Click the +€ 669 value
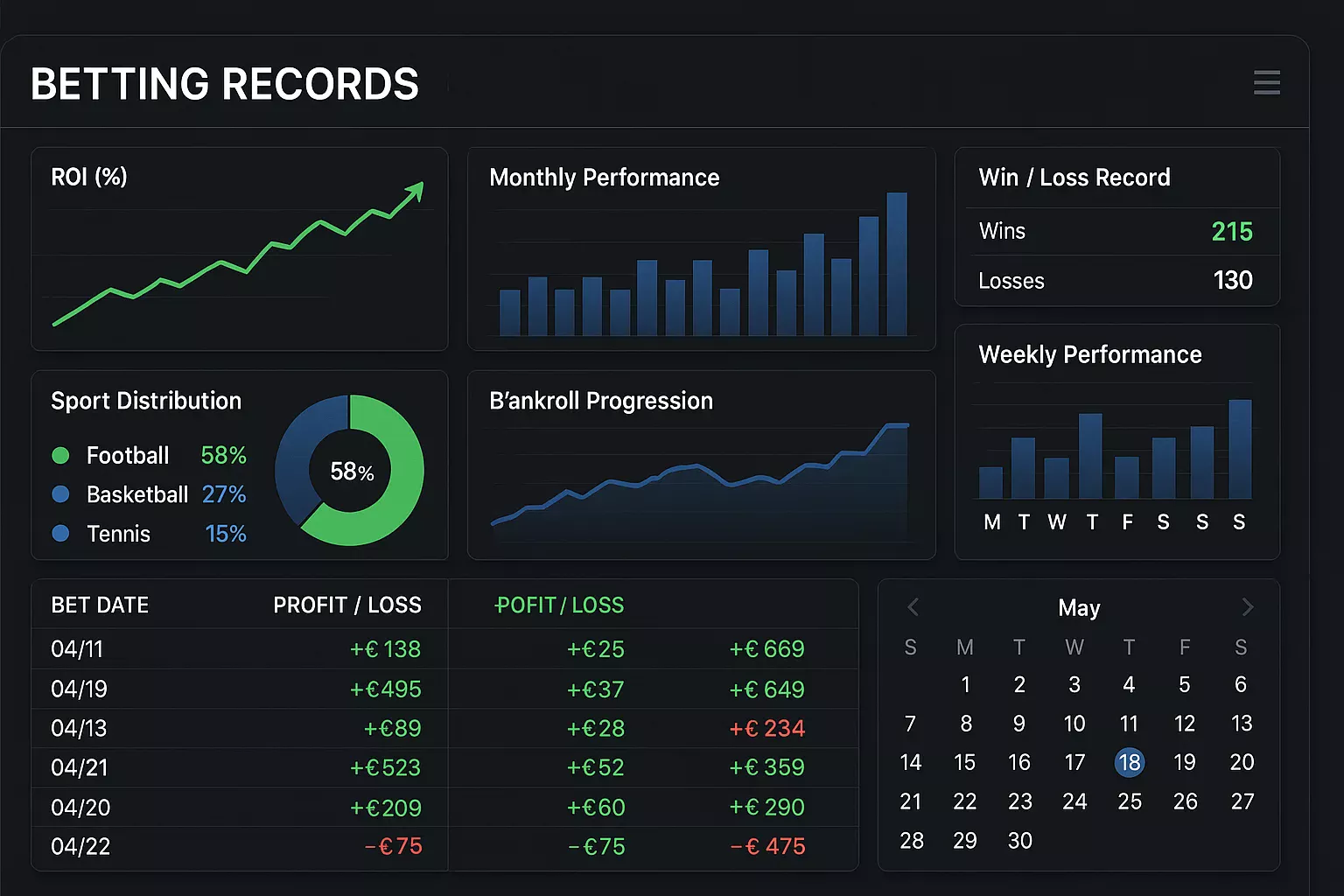Image resolution: width=1344 pixels, height=896 pixels. click(766, 649)
